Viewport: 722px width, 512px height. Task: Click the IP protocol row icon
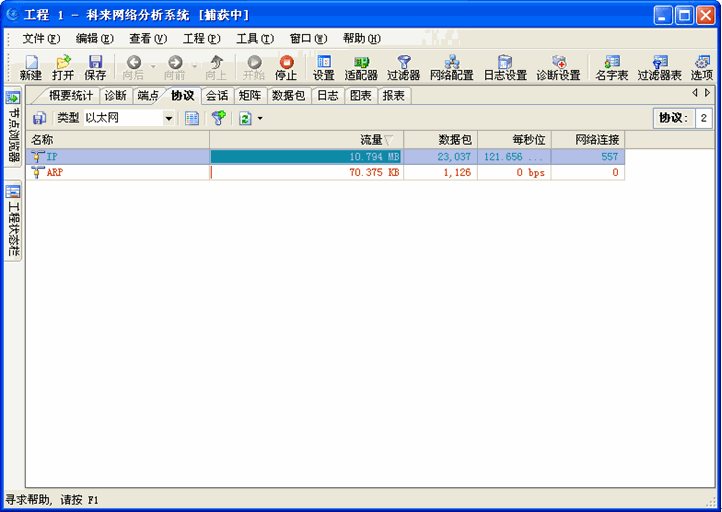(38, 157)
